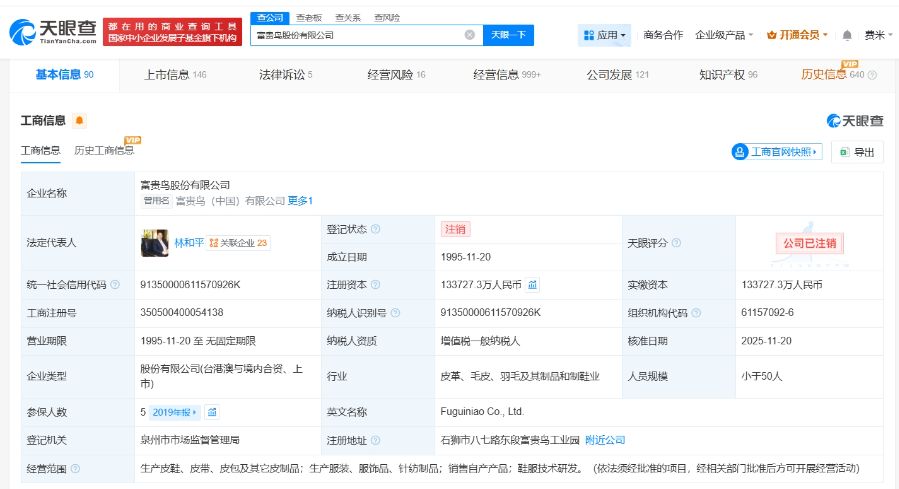Open the 开通会员 dropdown
This screenshot has width=899, height=489.
click(x=798, y=35)
